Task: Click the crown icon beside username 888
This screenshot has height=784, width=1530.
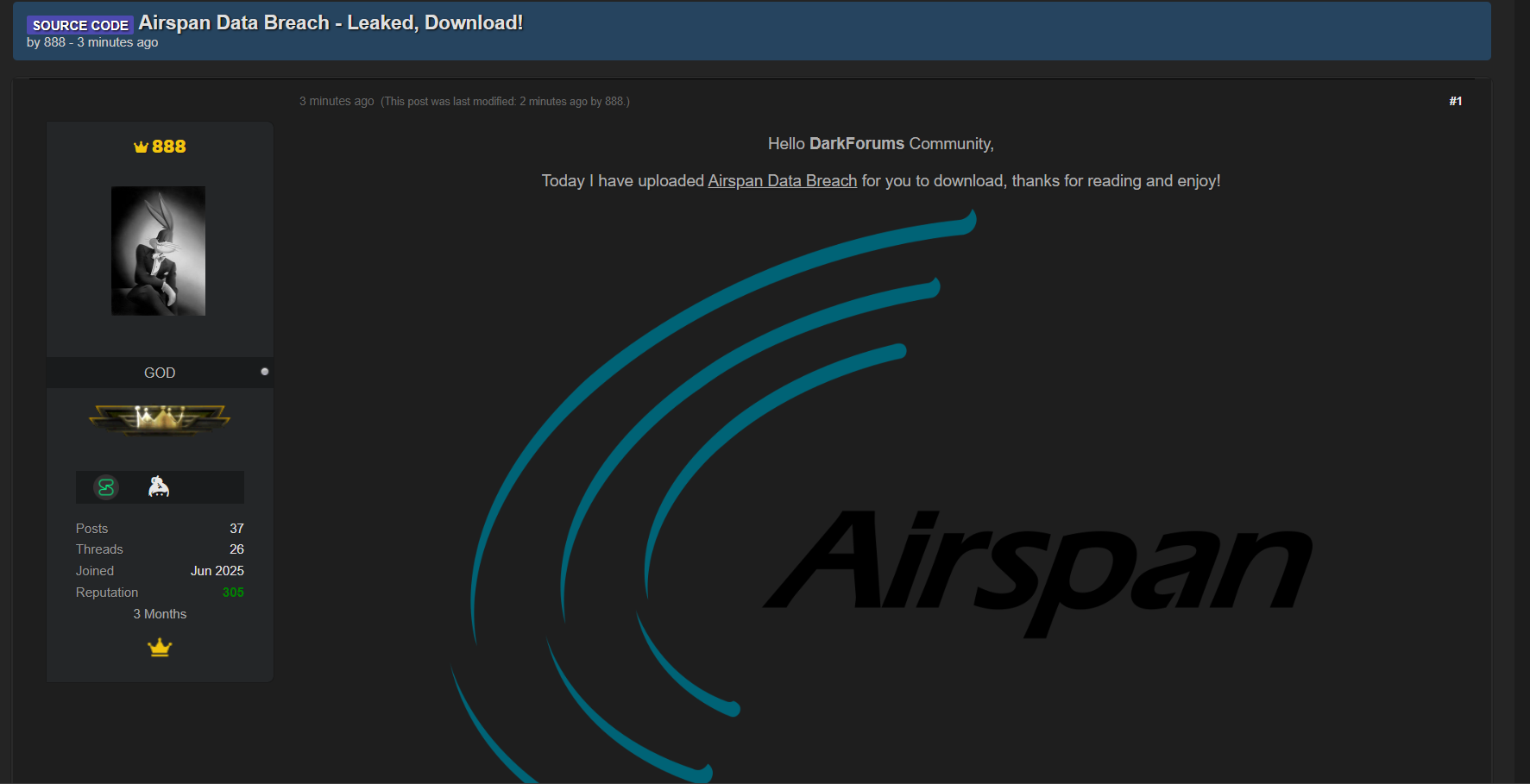Action: pyautogui.click(x=141, y=147)
